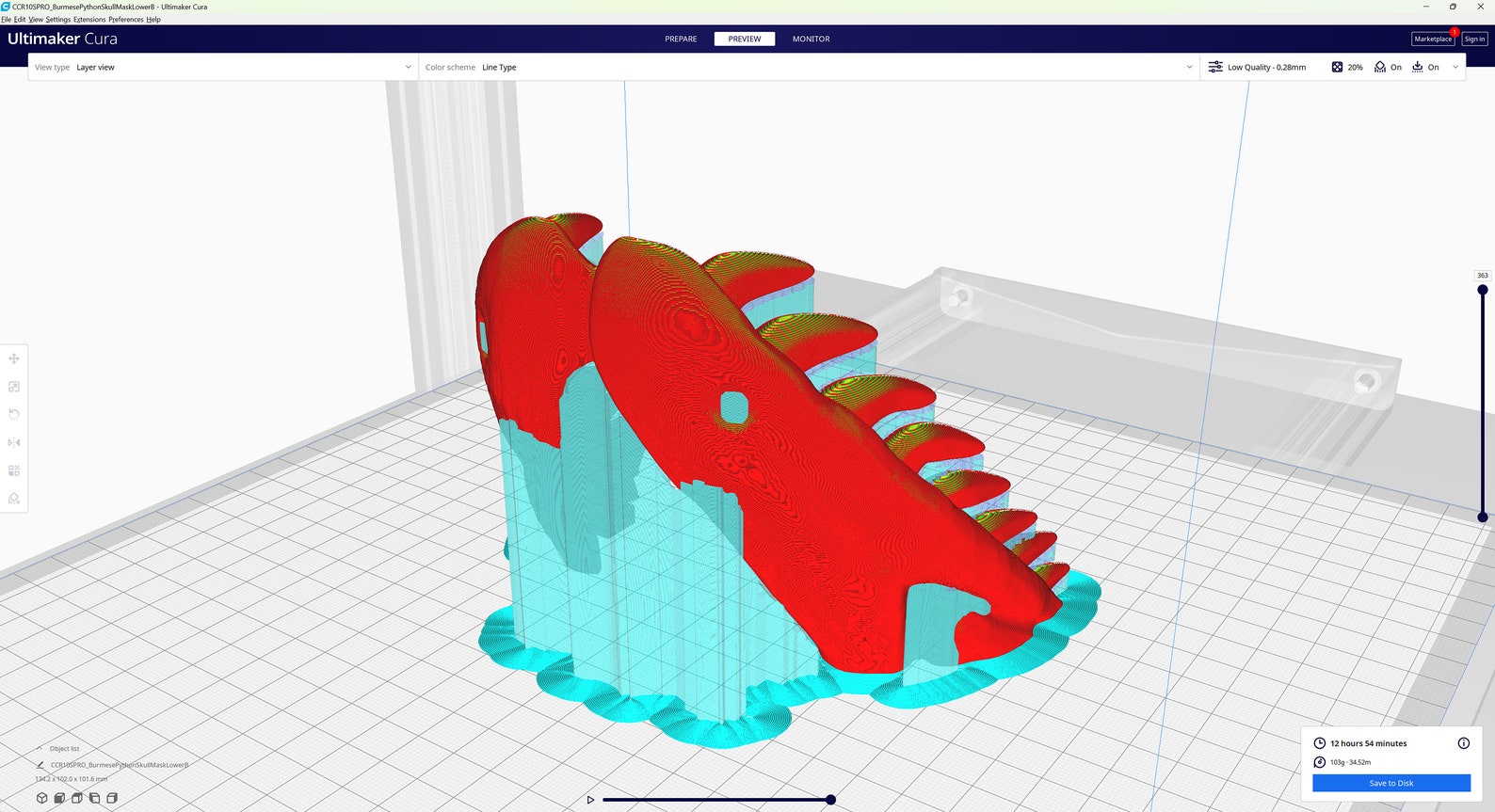This screenshot has width=1495, height=812.
Task: Click the Low Quality - 0.28mm profile text
Action: point(1266,67)
